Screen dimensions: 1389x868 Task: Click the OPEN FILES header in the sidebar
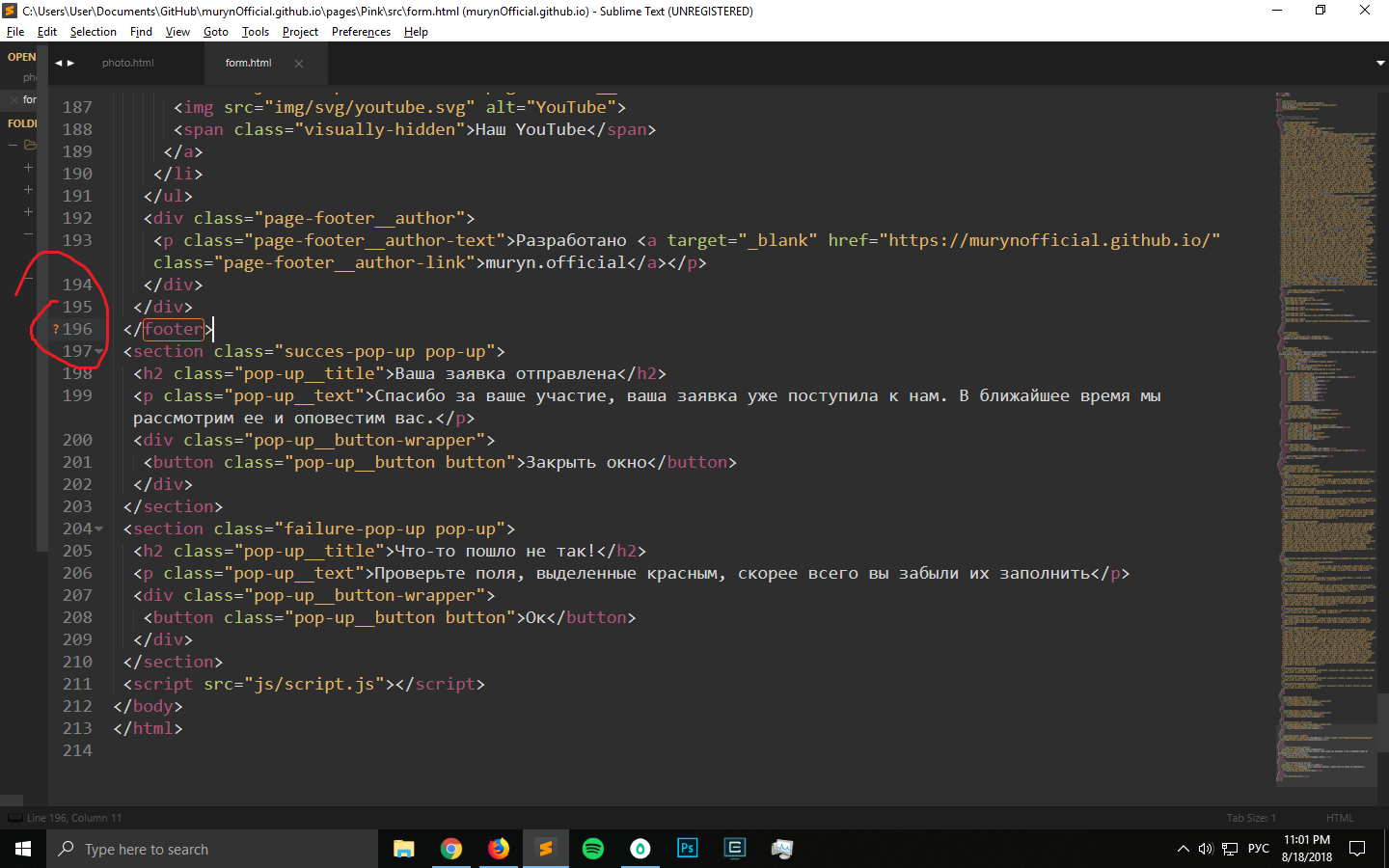[x=22, y=57]
